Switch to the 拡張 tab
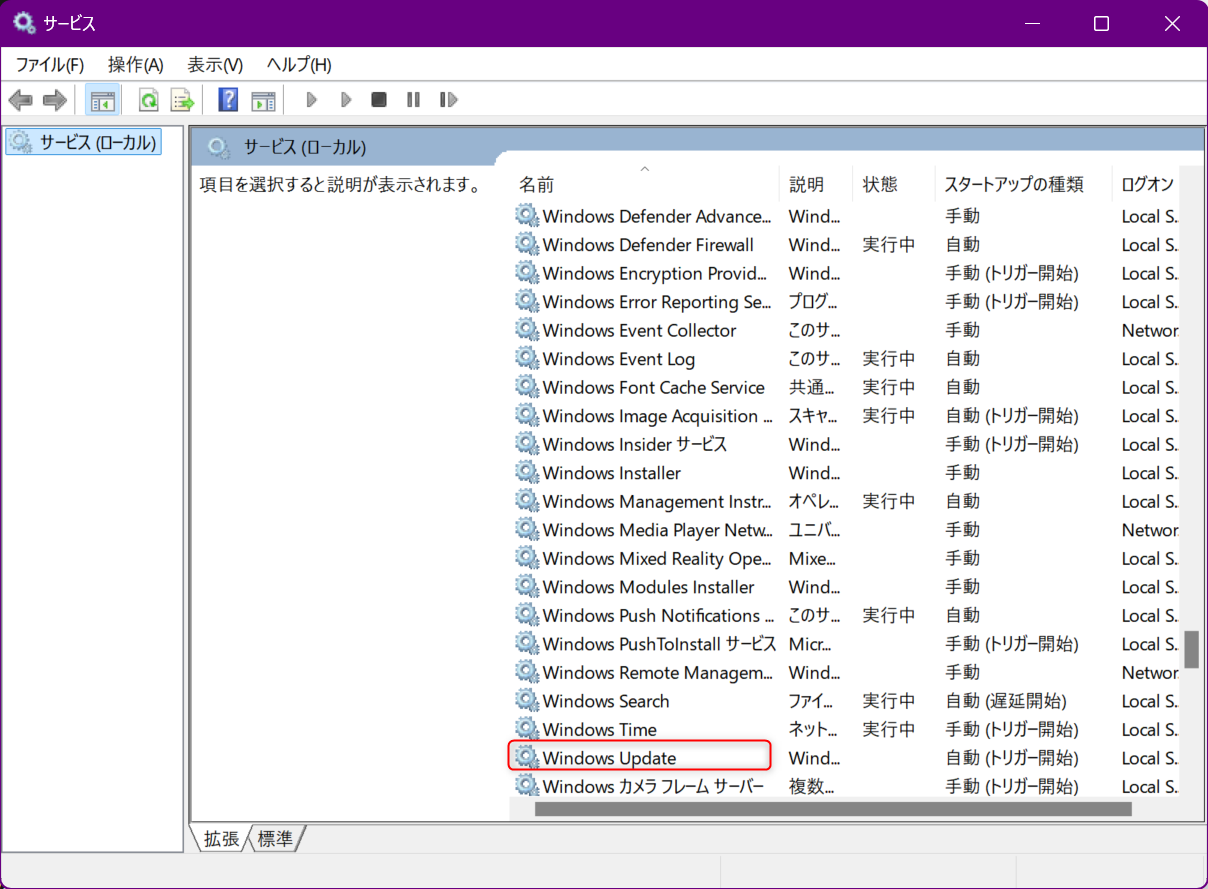The image size is (1208, 889). [221, 839]
